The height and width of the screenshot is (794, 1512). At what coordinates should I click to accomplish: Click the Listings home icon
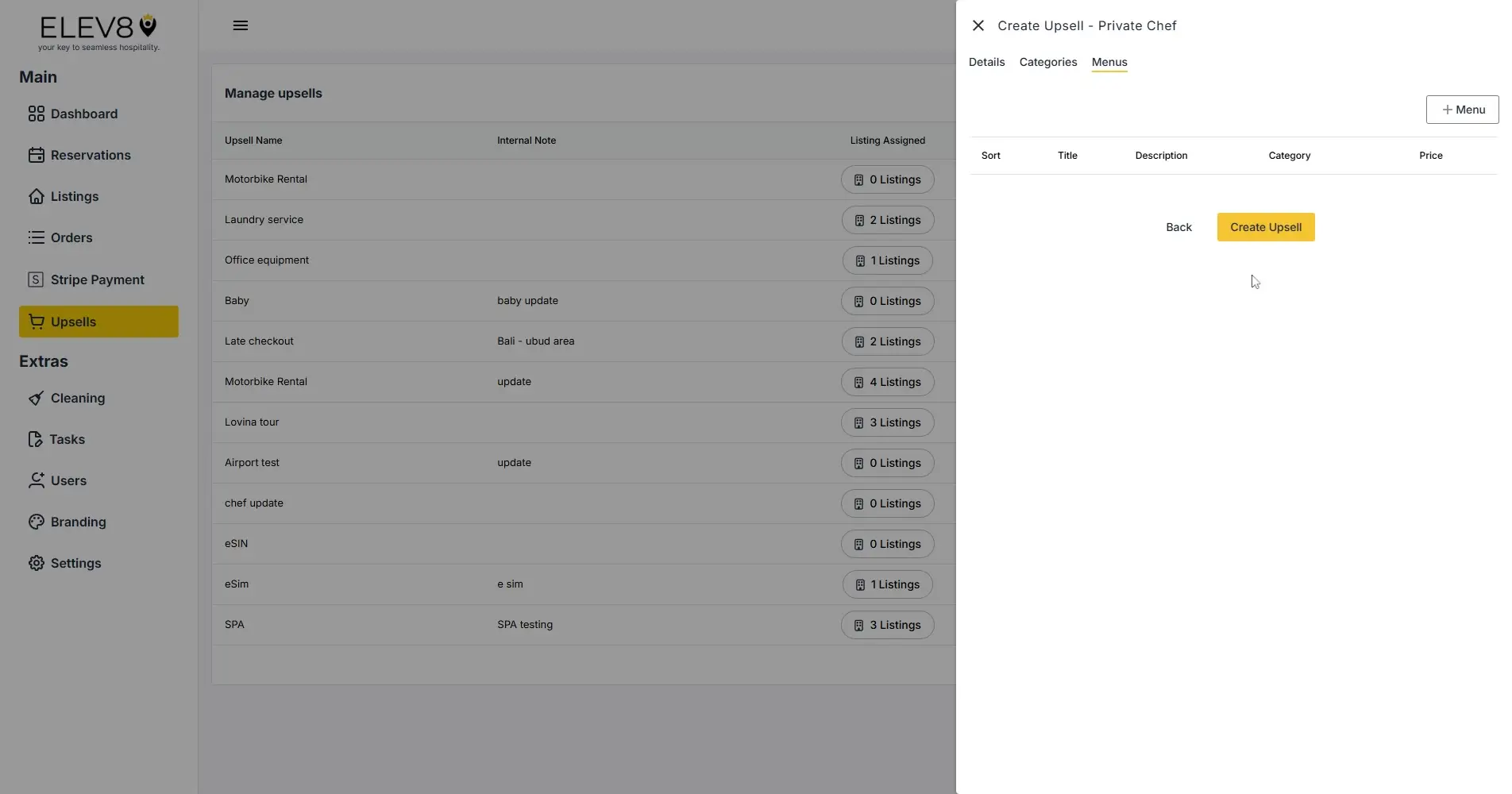point(37,196)
